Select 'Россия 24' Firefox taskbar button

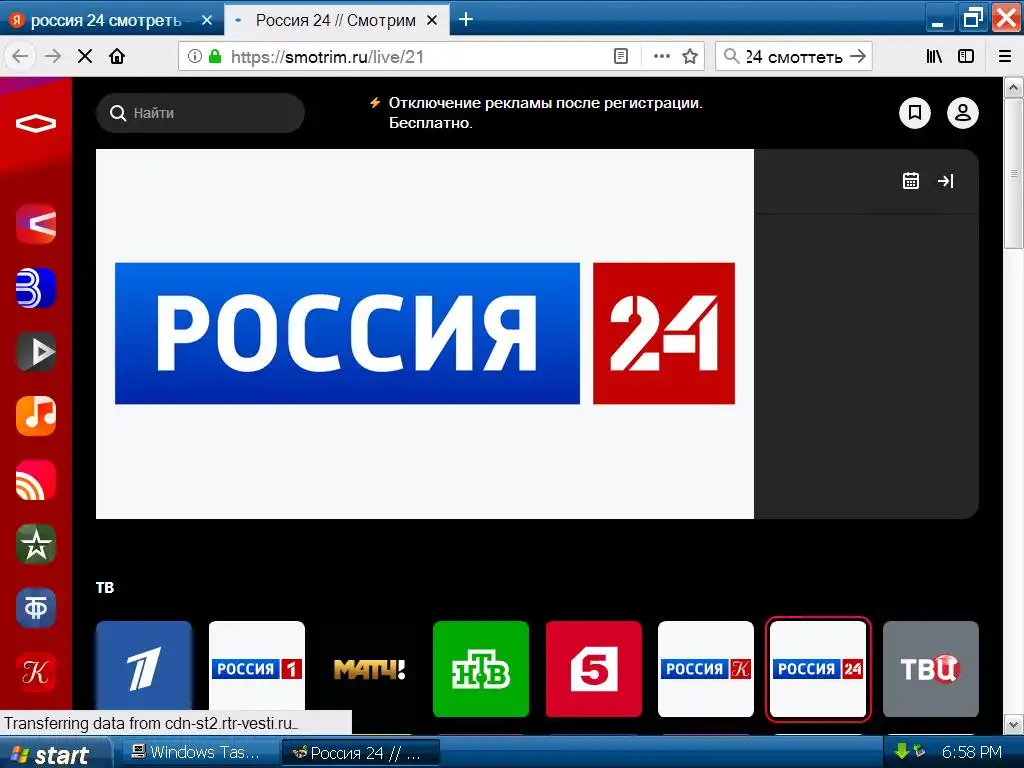coord(360,753)
